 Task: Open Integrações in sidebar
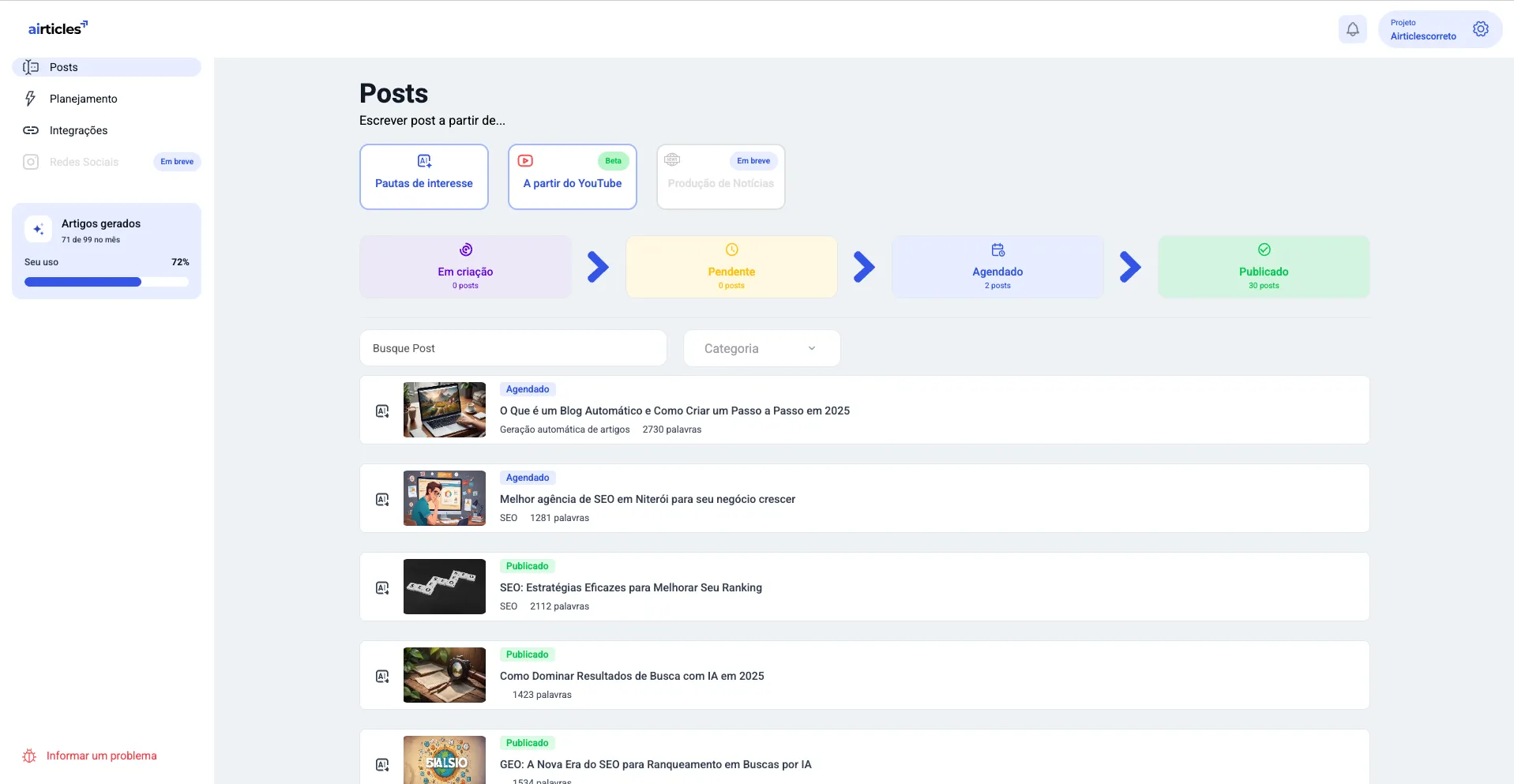click(107, 130)
